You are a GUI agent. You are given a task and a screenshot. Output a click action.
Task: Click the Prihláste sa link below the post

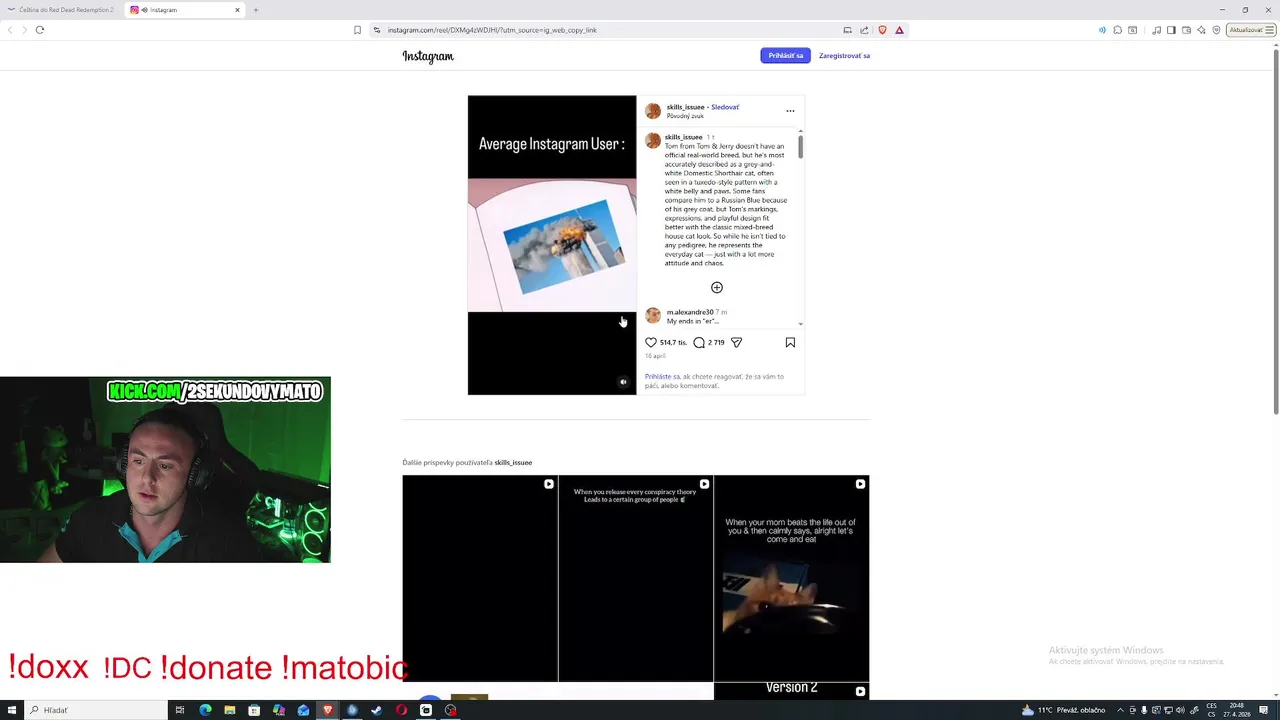click(x=662, y=377)
